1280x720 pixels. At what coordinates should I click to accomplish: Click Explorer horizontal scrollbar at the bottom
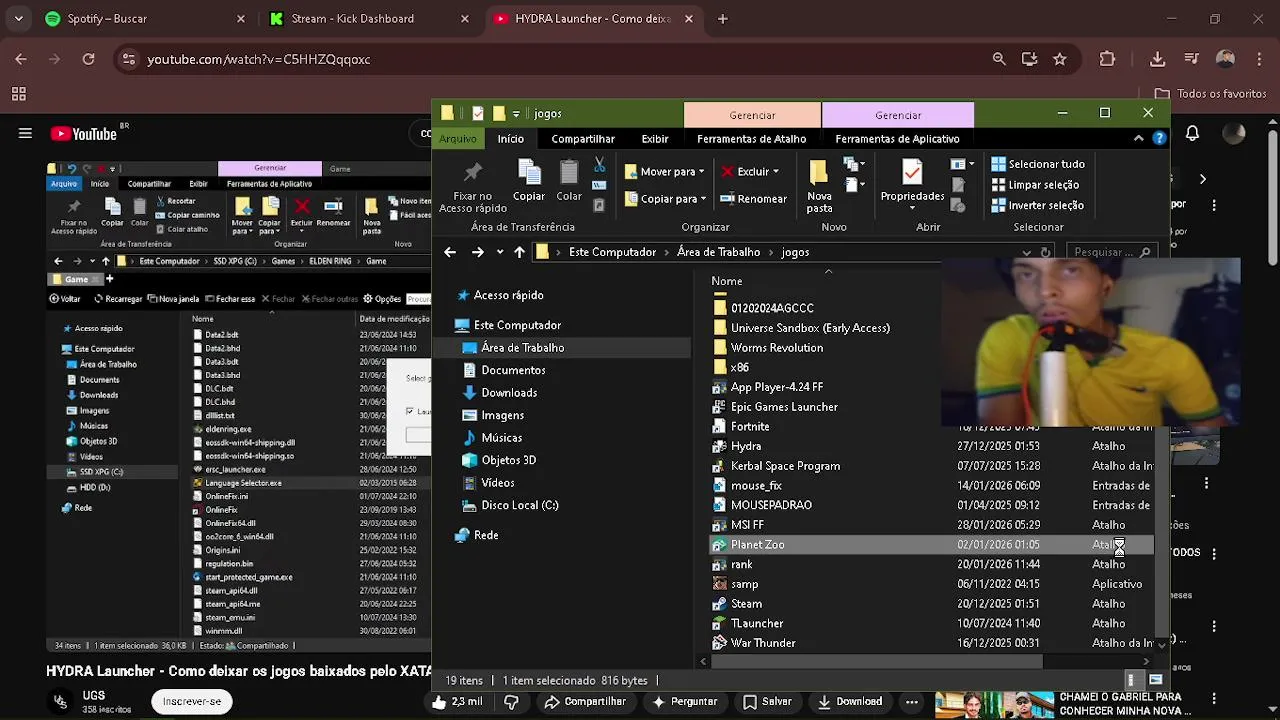pos(878,661)
